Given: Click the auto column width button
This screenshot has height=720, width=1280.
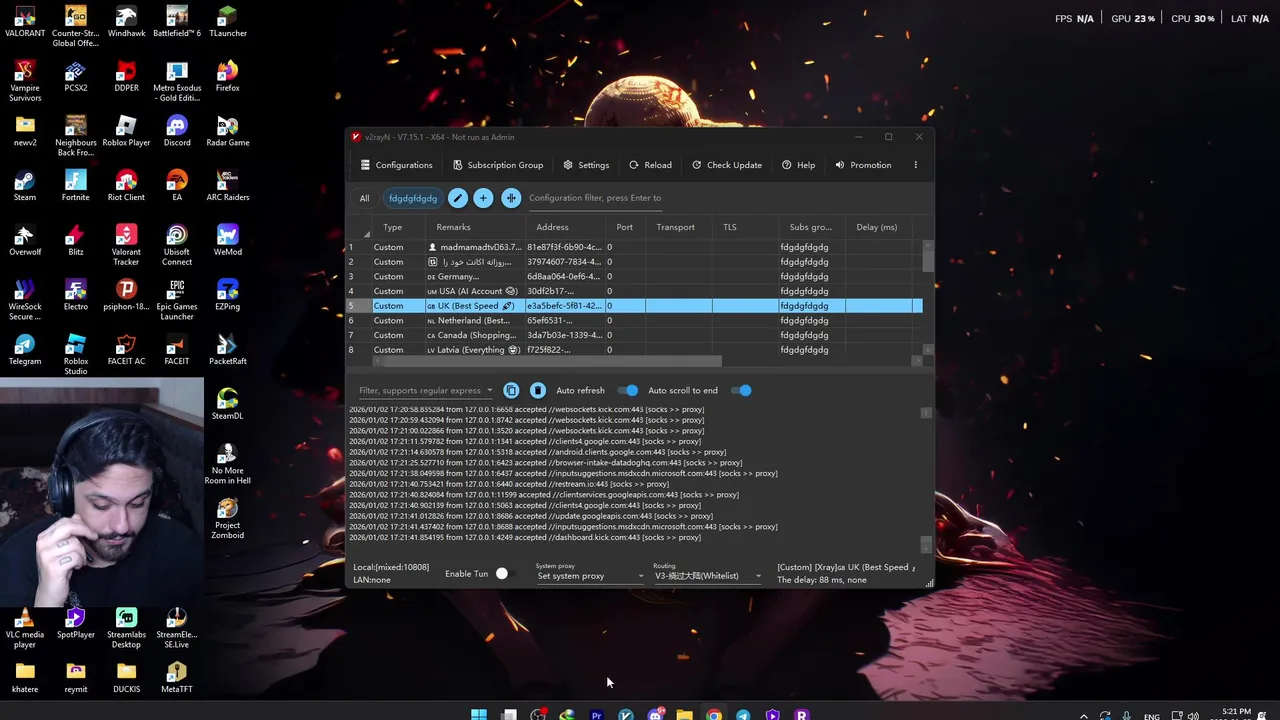Looking at the screenshot, I should 511,198.
